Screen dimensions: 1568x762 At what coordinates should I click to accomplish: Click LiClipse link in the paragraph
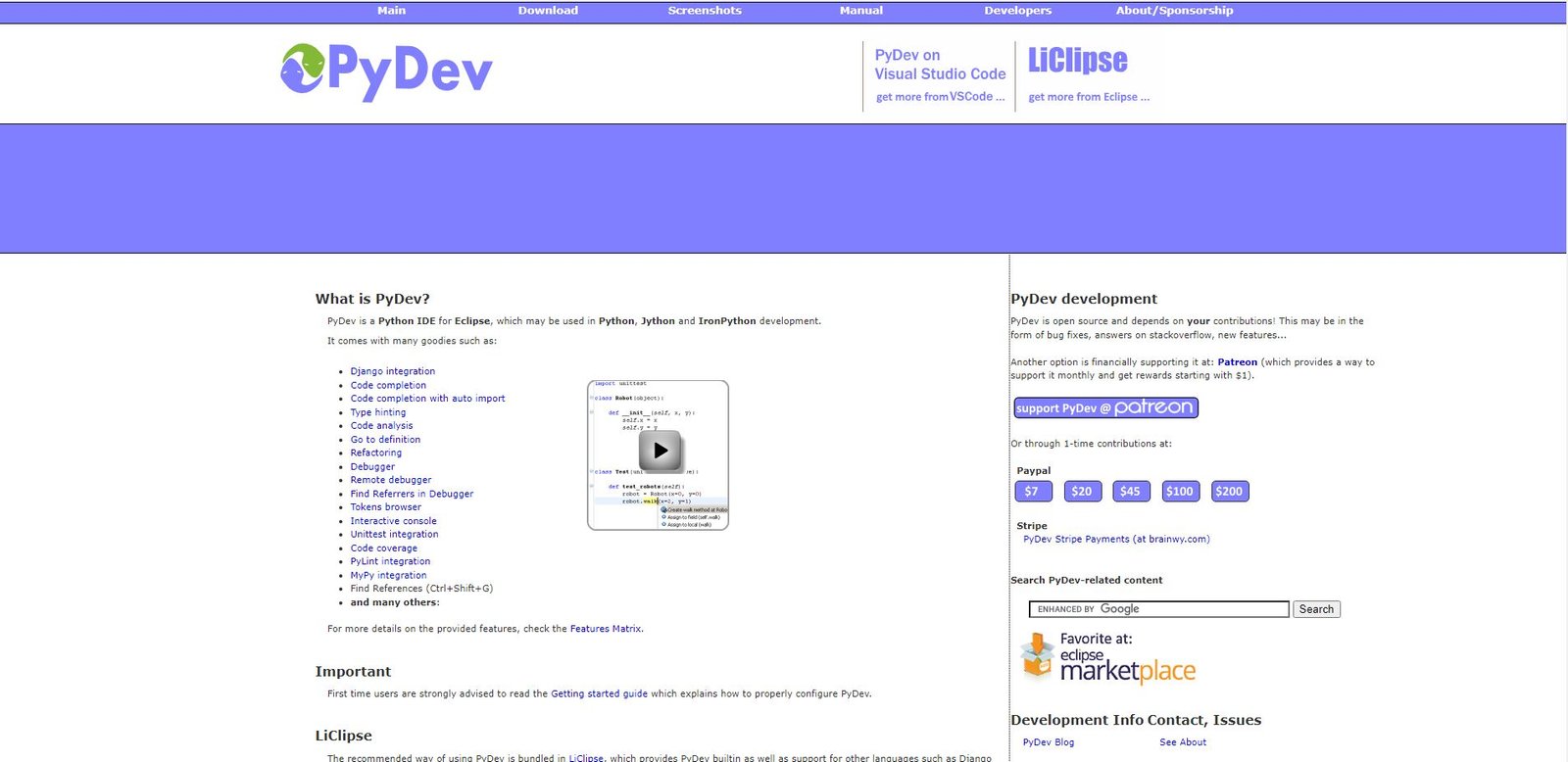pos(586,757)
